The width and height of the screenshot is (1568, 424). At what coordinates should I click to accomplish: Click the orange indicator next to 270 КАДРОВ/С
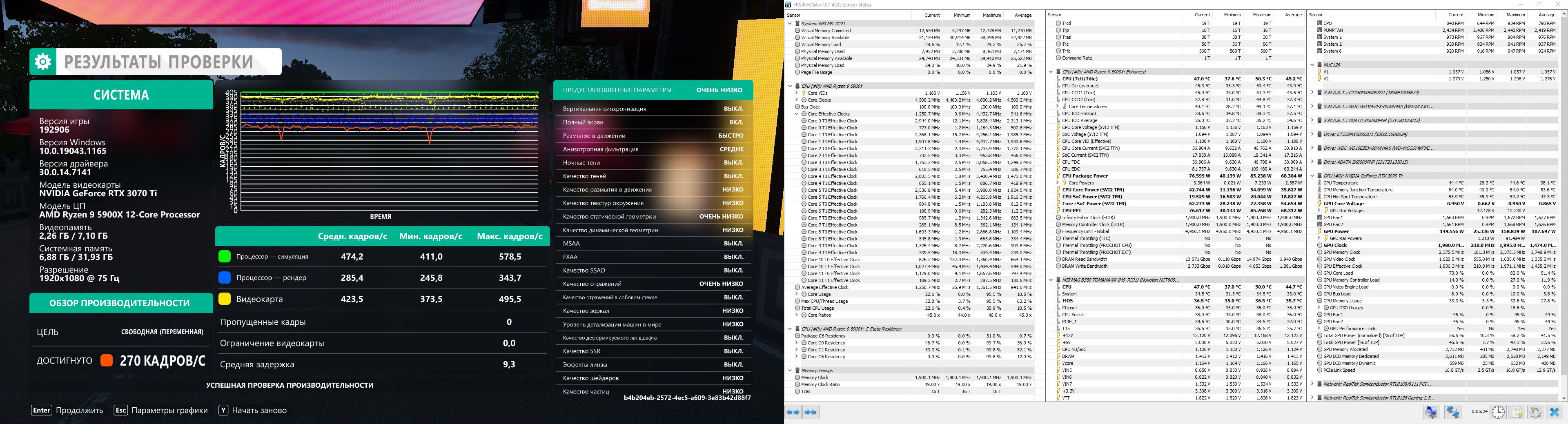[x=107, y=361]
